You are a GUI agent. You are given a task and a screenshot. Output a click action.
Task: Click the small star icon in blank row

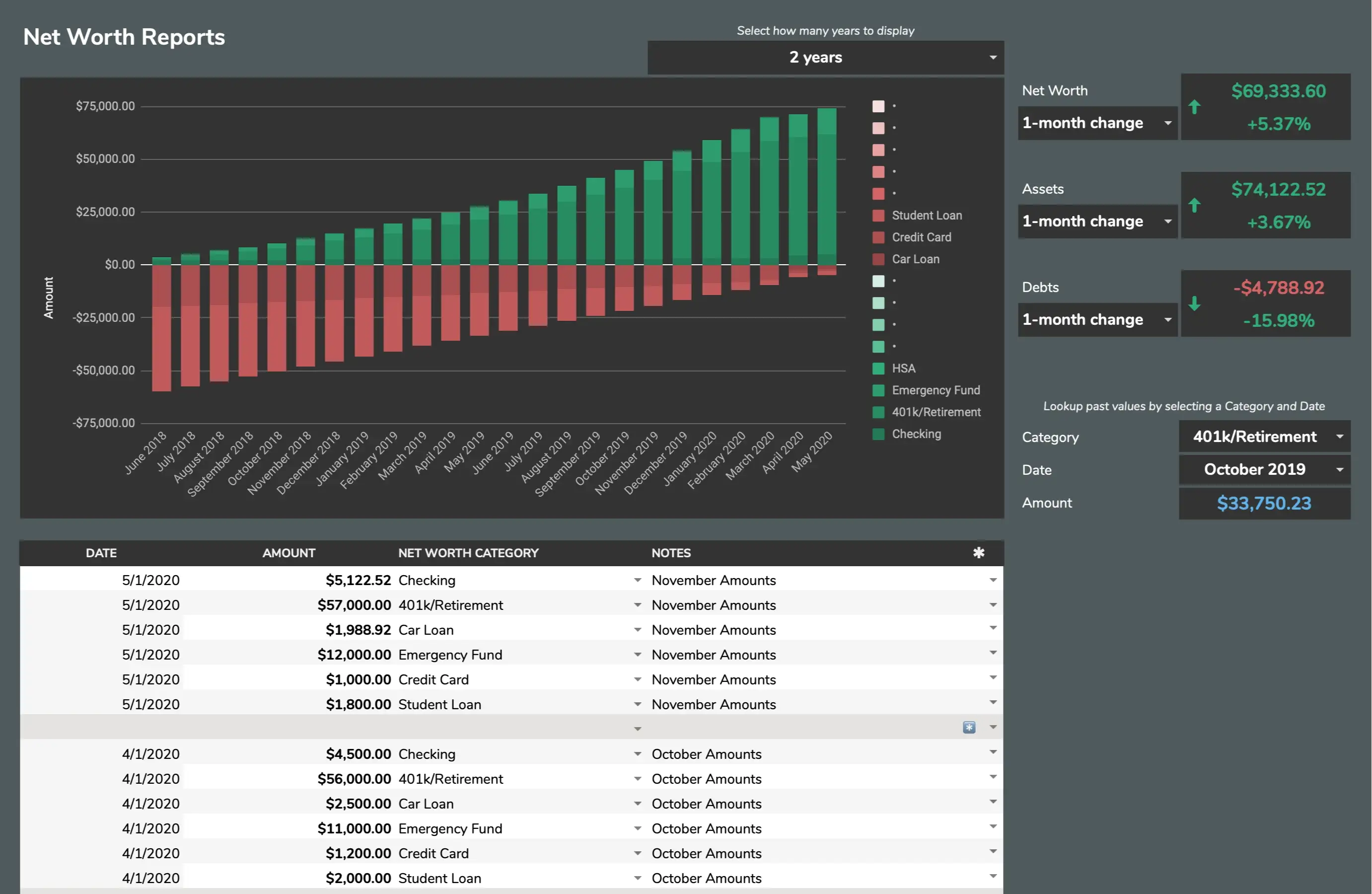coord(969,727)
